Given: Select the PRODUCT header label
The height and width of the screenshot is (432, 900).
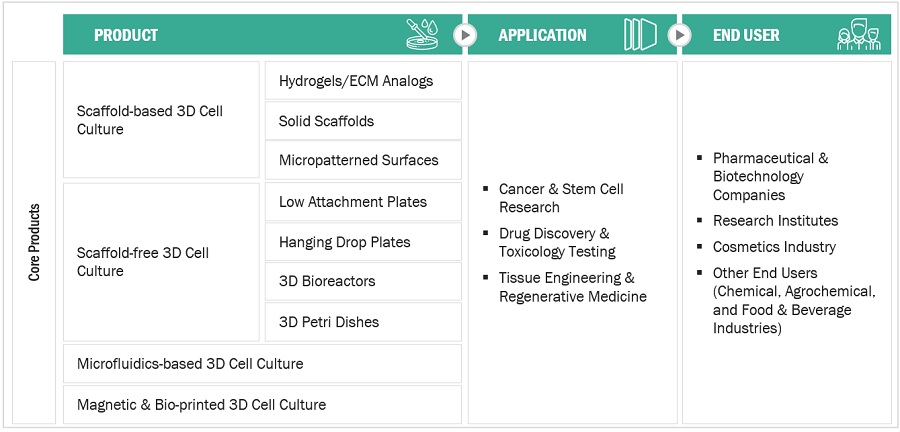Looking at the screenshot, I should point(126,35).
